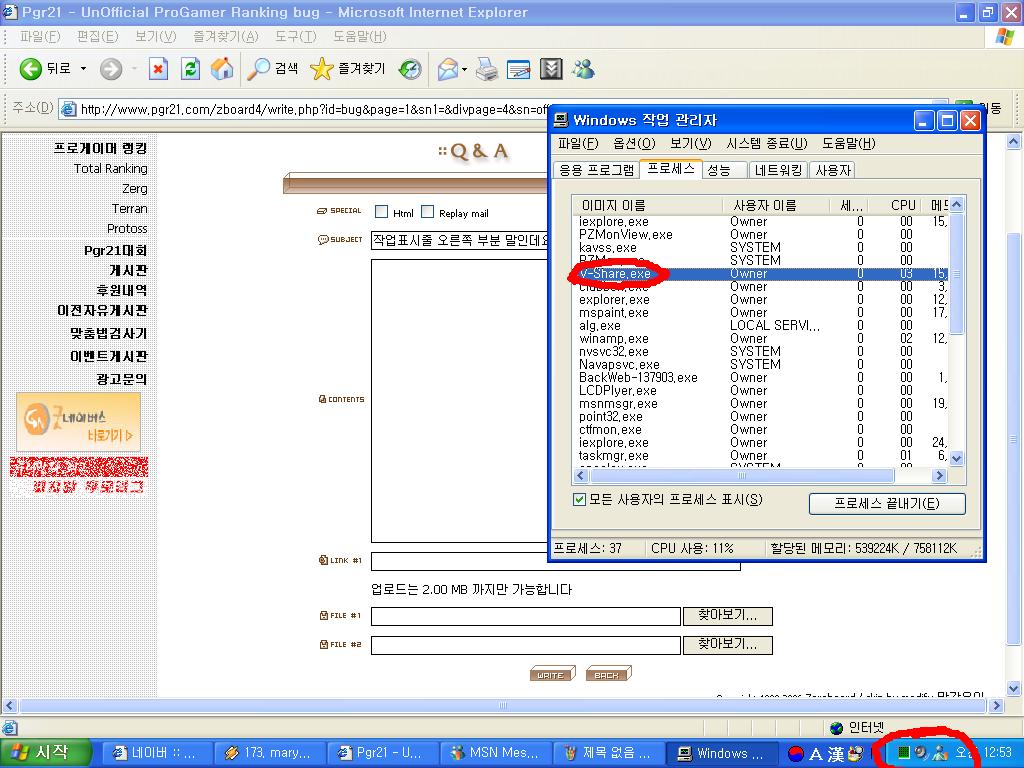1024x768 pixels.
Task: Stop page loading with the red X icon
Action: (x=158, y=69)
